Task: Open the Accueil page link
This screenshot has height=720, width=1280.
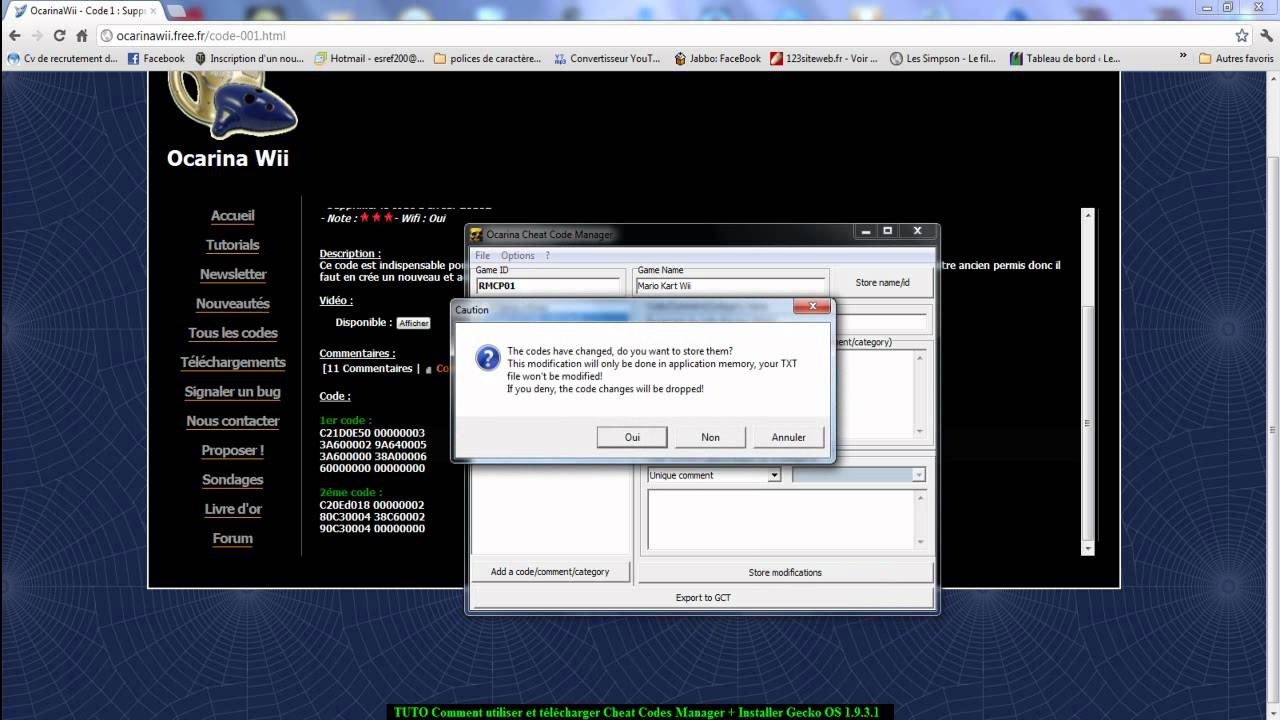Action: coord(232,216)
